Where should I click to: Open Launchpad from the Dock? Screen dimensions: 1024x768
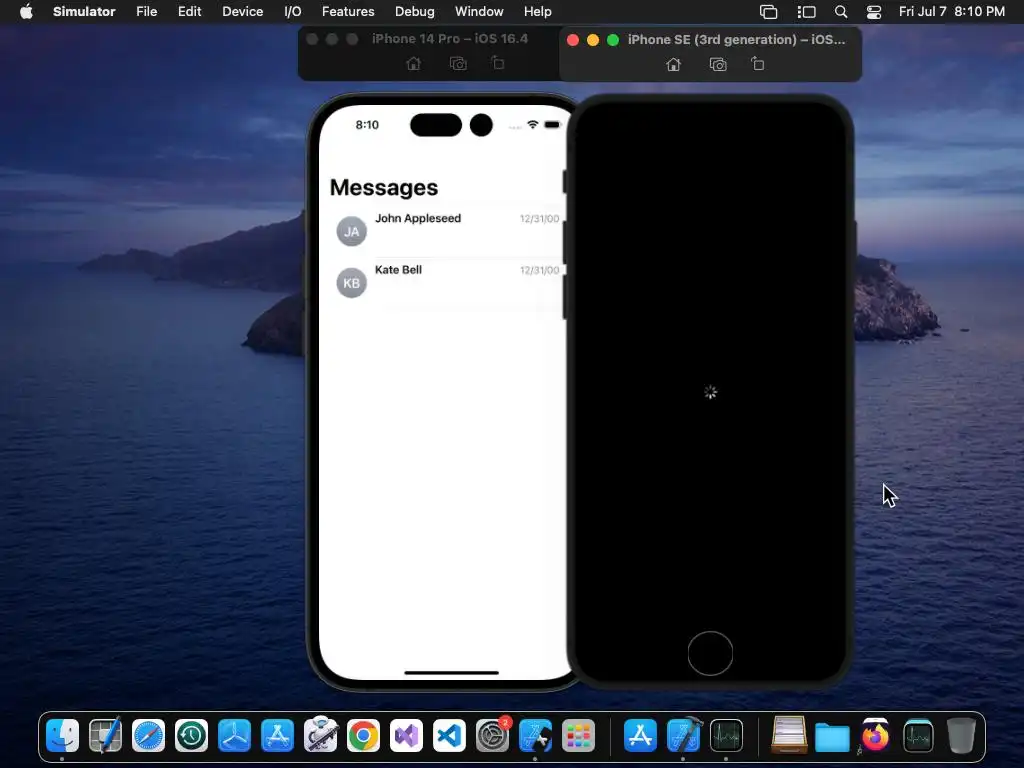tap(578, 735)
